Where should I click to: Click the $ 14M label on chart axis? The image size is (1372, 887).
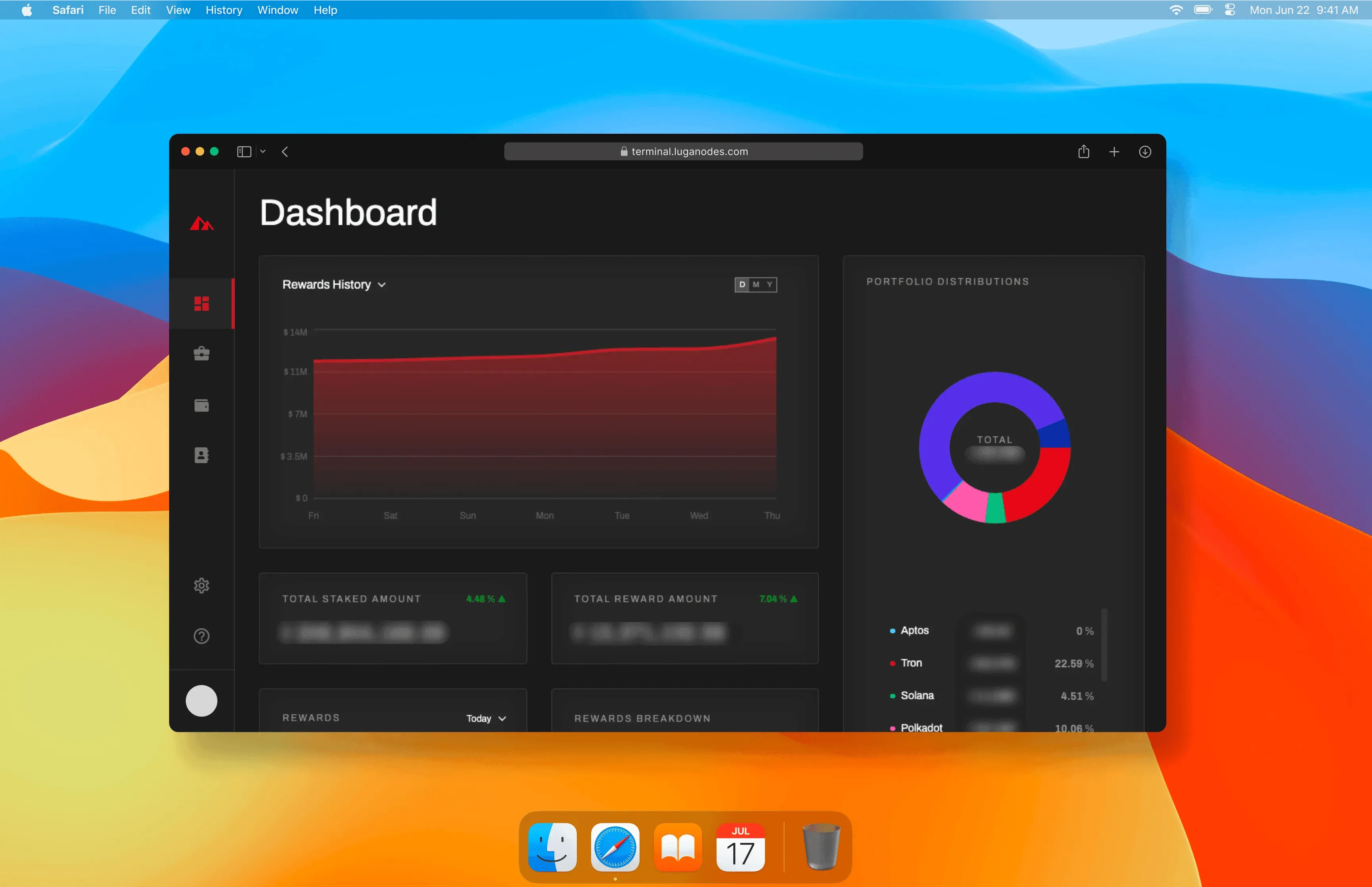pos(295,332)
